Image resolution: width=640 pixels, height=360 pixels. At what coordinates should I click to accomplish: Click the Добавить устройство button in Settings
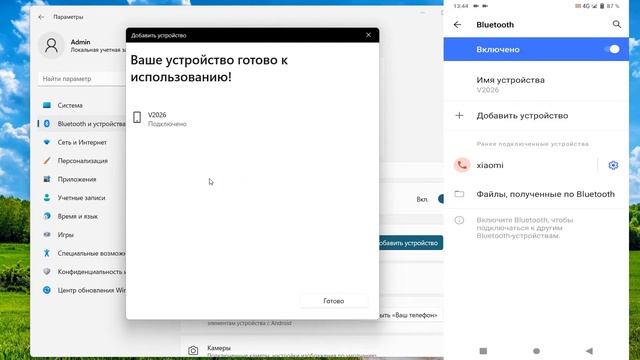pos(411,243)
